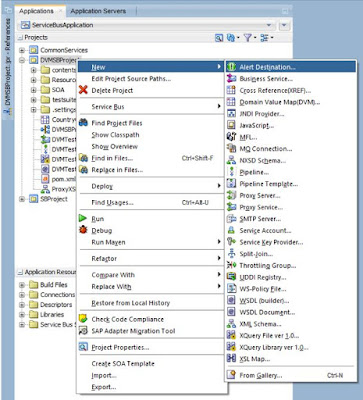The width and height of the screenshot is (363, 400).
Task: Expand the Descriptors folder
Action: pyautogui.click(x=22, y=305)
